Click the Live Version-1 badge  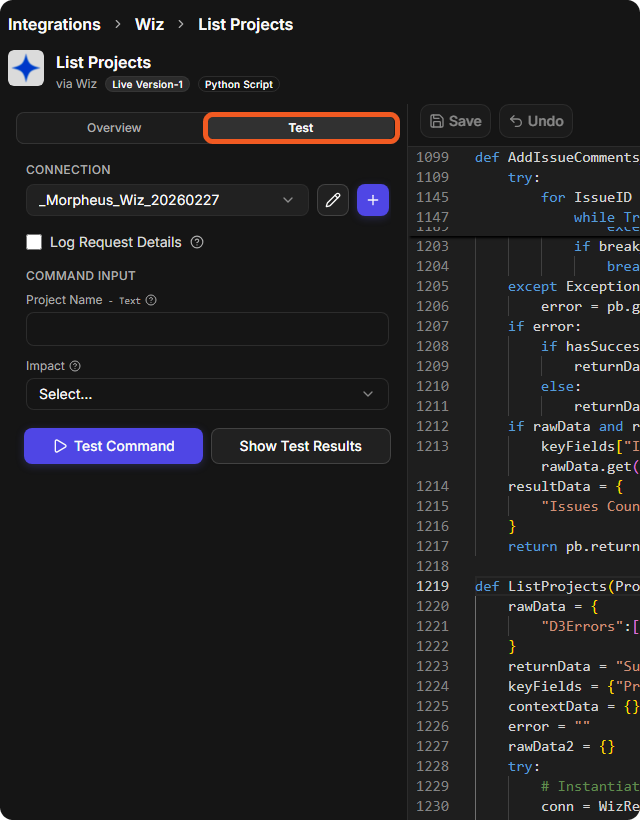pos(147,84)
